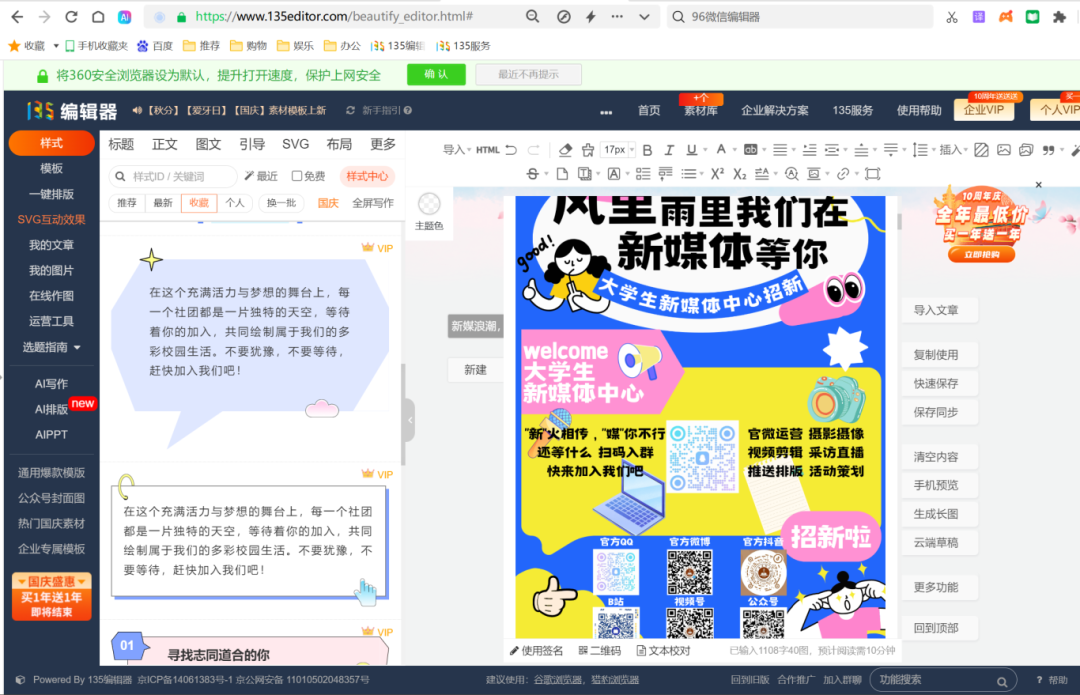Click the search-replace magnifier A icon
Viewport: 1080px width, 695px height.
pos(791,174)
